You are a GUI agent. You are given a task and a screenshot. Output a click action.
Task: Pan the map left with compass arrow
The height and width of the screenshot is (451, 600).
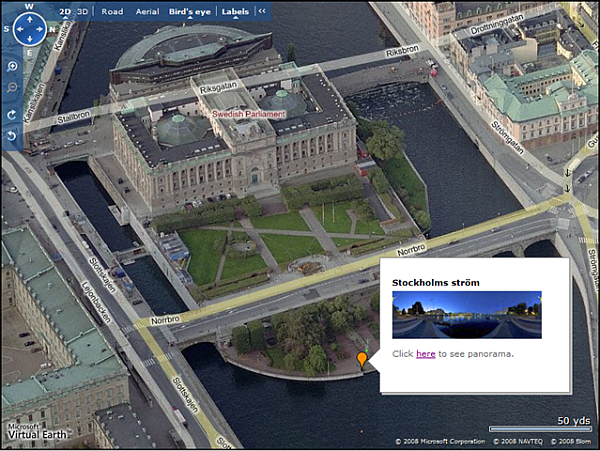point(20,29)
